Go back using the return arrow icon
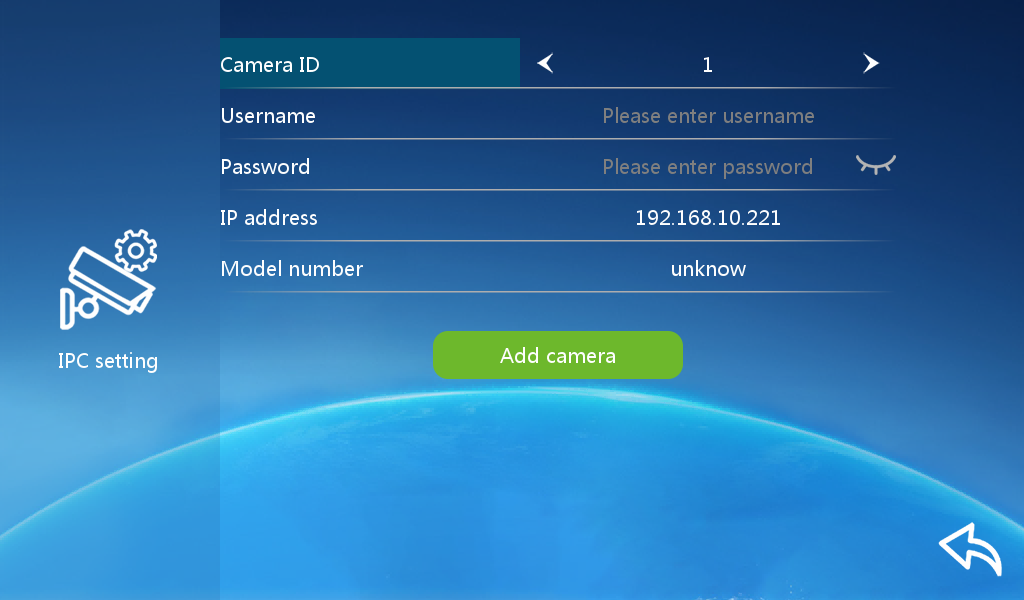 [970, 549]
